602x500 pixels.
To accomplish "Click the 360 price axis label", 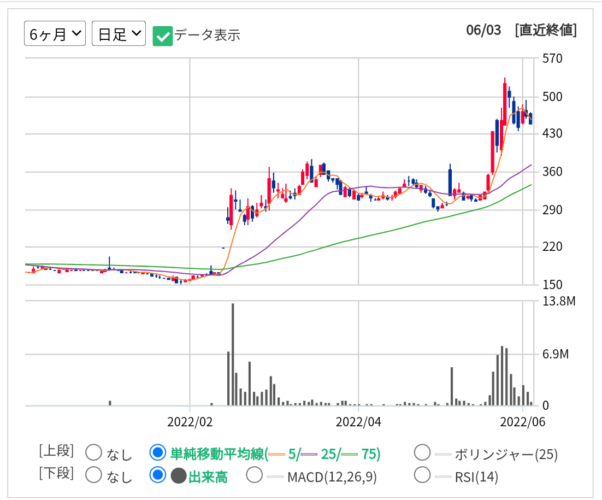I will [552, 171].
